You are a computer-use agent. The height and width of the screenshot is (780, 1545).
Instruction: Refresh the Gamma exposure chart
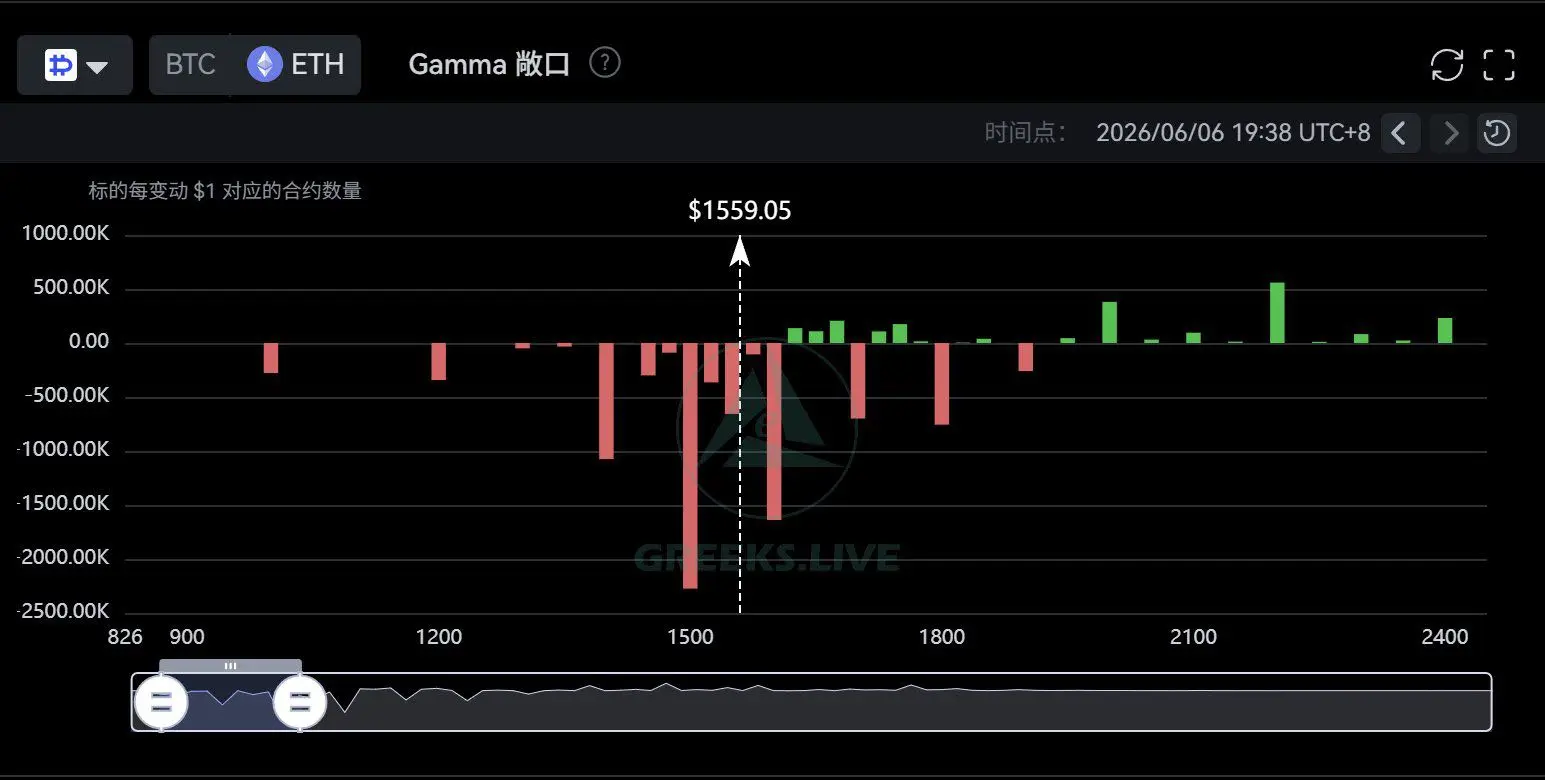[1447, 65]
